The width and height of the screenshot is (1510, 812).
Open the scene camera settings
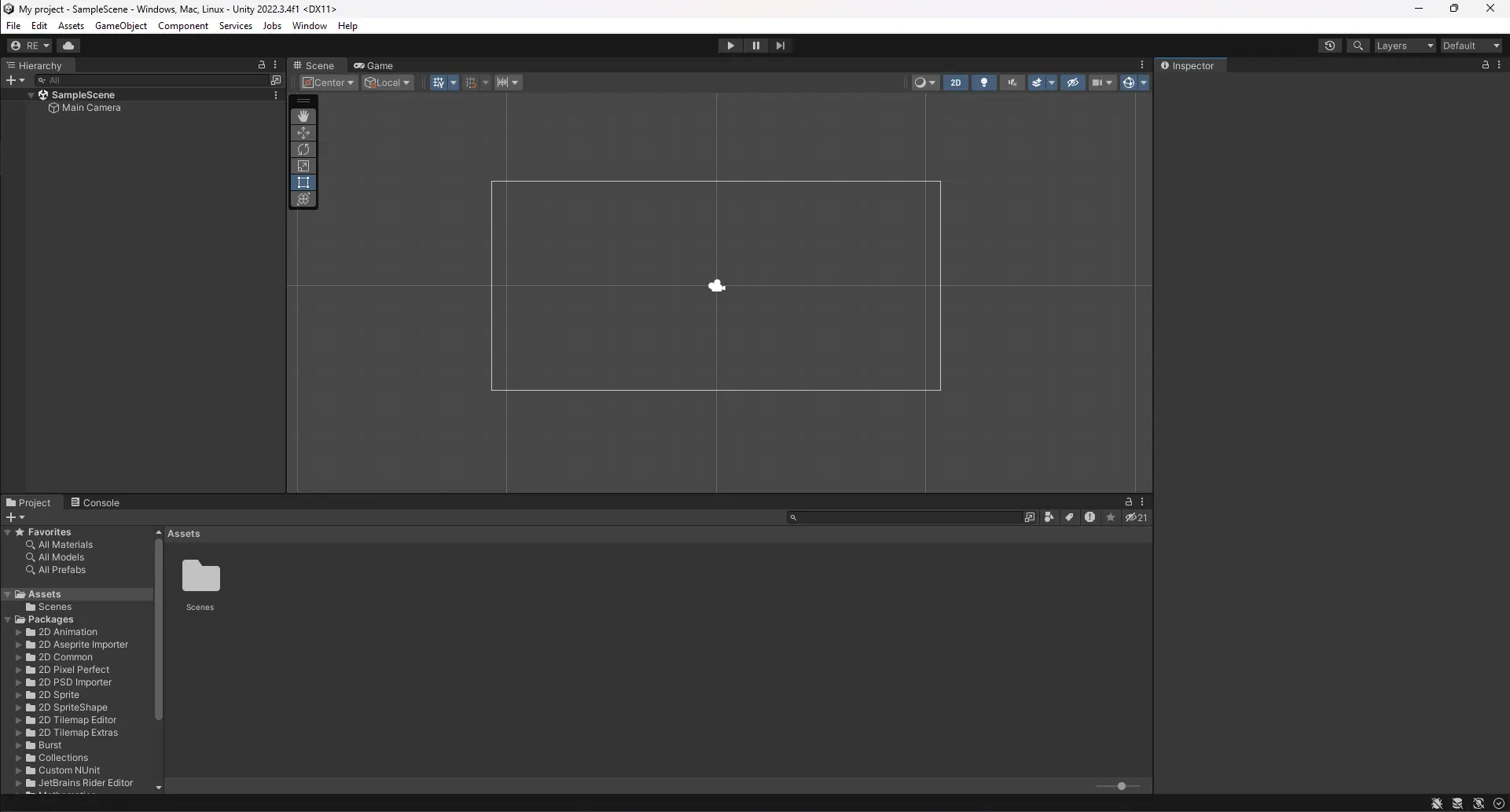pos(1103,83)
